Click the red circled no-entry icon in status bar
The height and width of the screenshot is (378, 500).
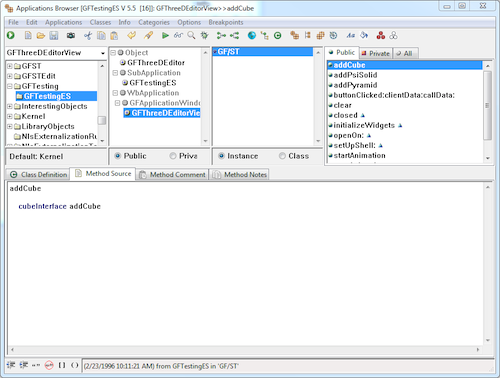[49, 365]
